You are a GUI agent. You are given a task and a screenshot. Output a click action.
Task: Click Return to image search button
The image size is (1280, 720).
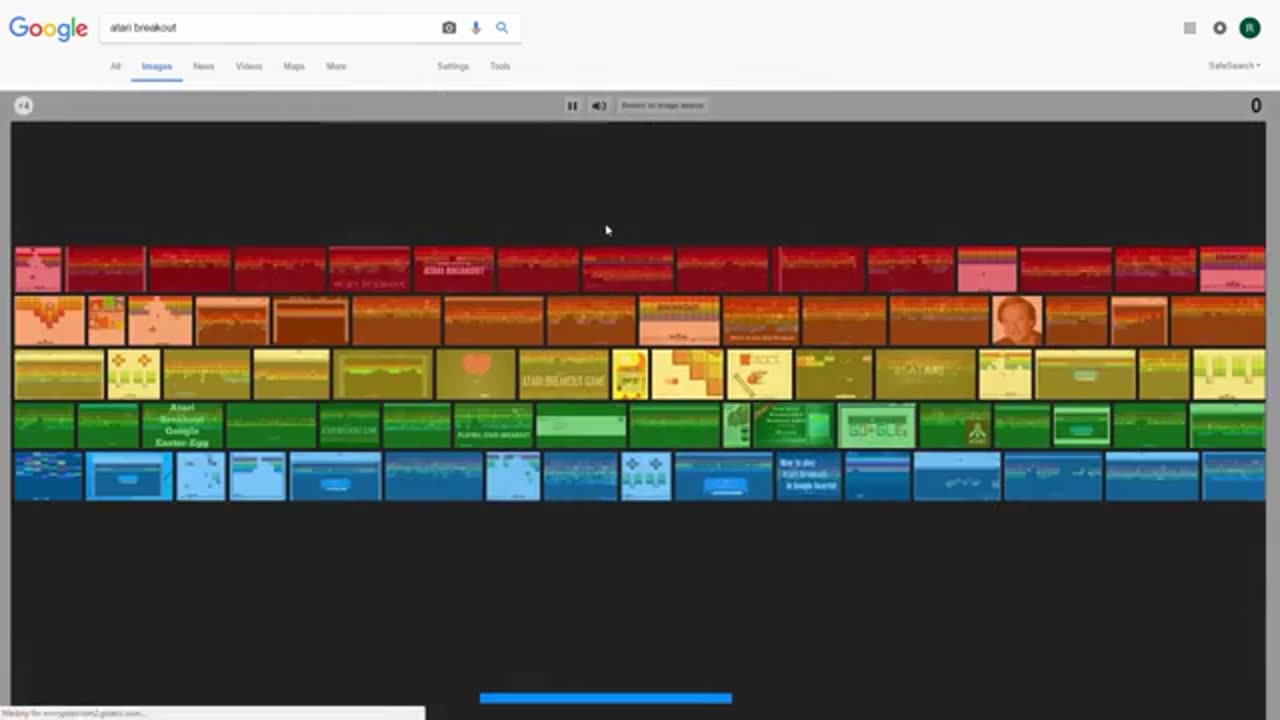point(663,105)
